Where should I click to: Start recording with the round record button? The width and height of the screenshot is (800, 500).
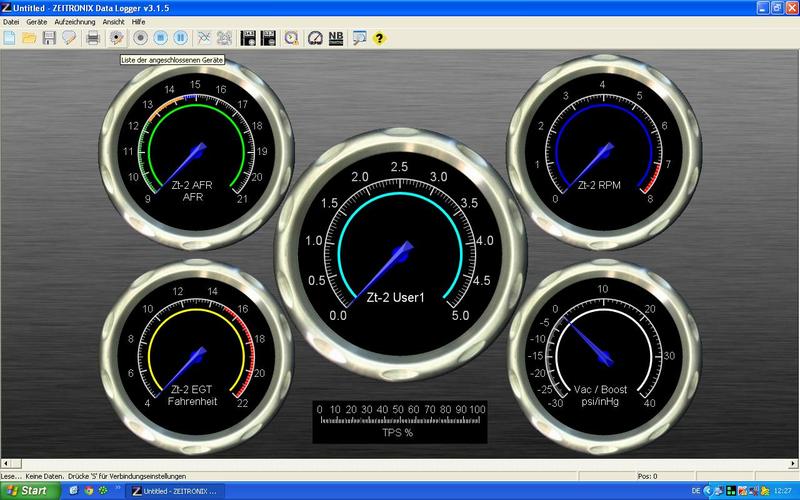pyautogui.click(x=141, y=38)
